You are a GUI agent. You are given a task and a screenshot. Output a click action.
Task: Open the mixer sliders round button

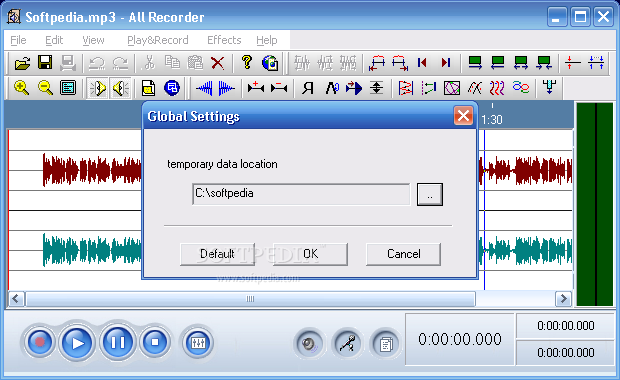pos(198,342)
